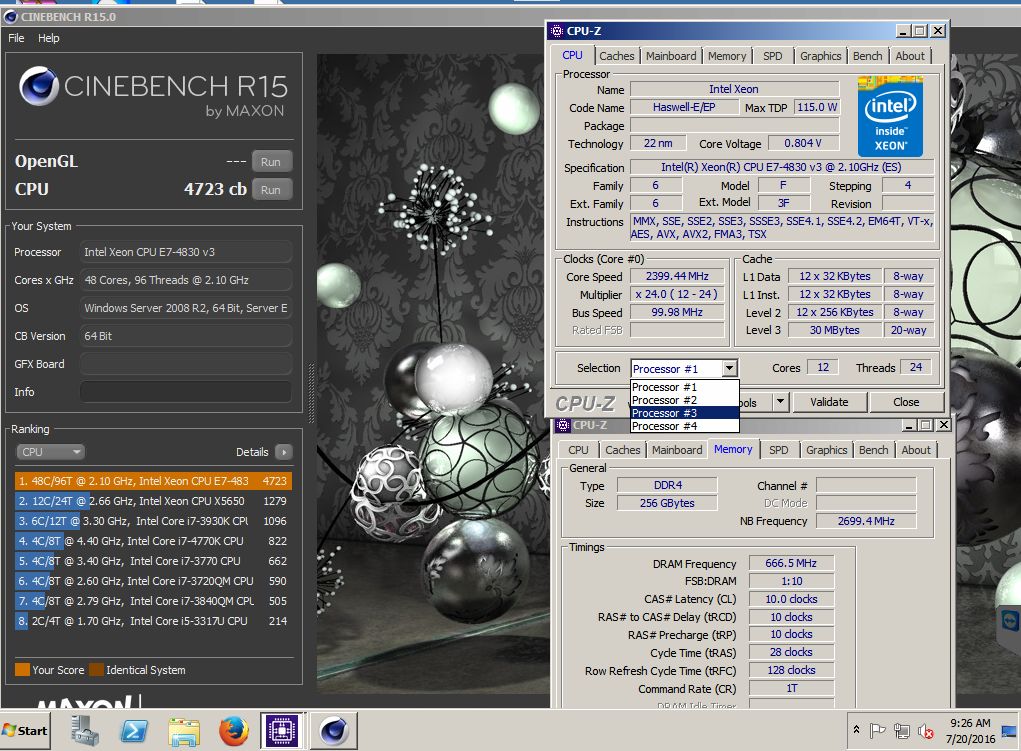Viewport: 1021px width, 751px height.
Task: Show hidden system tray icons
Action: (x=856, y=730)
